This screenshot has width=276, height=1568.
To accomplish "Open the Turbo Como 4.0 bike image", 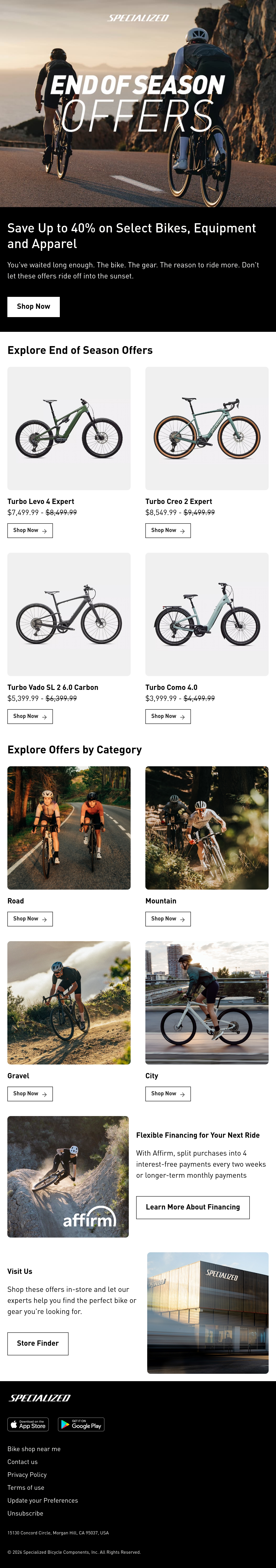I will (207, 614).
